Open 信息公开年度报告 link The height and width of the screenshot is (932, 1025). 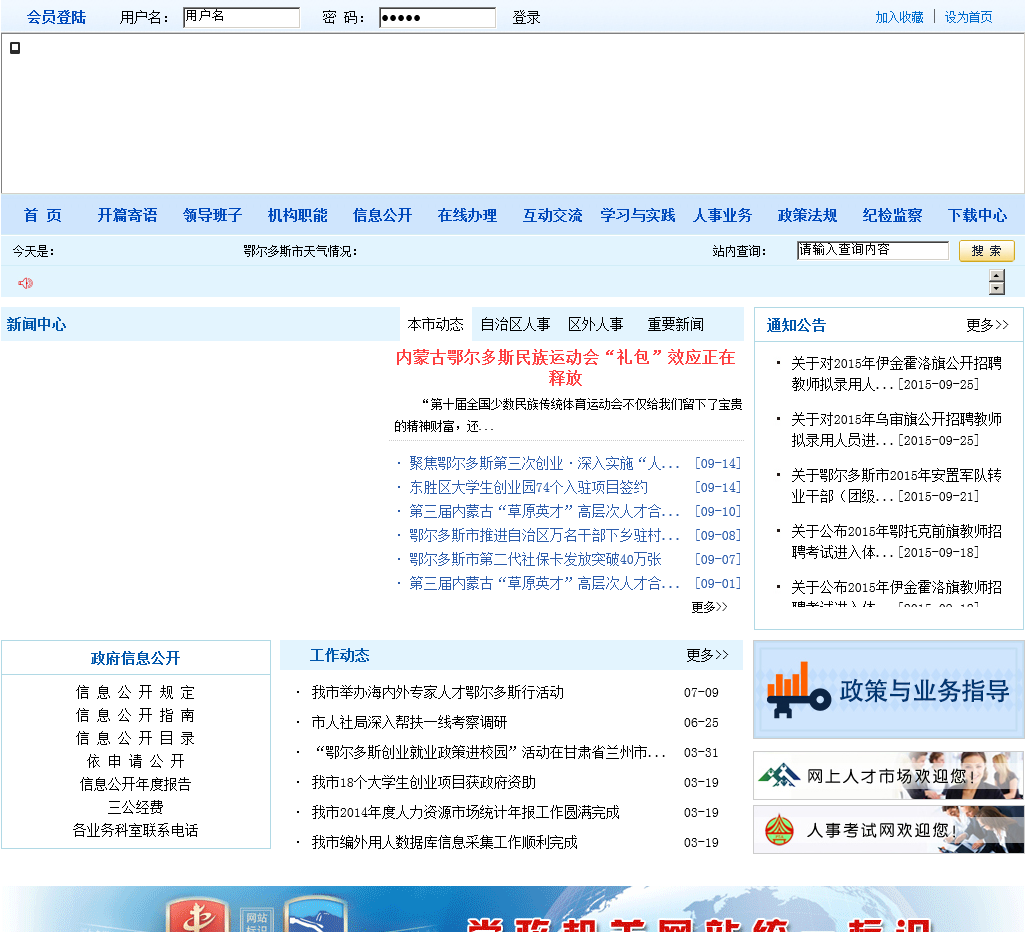click(135, 784)
